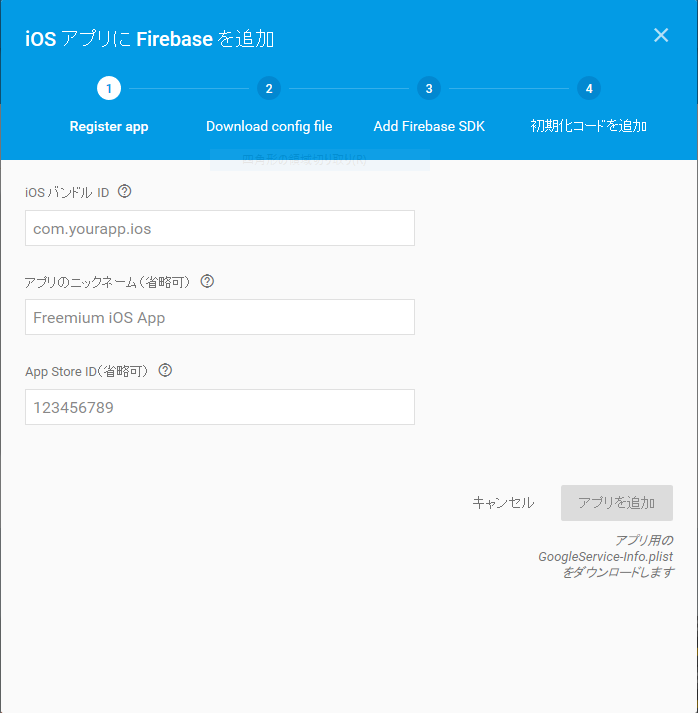
Task: Click the dialog title iOS アプリに Firebase を追加
Action: point(149,39)
